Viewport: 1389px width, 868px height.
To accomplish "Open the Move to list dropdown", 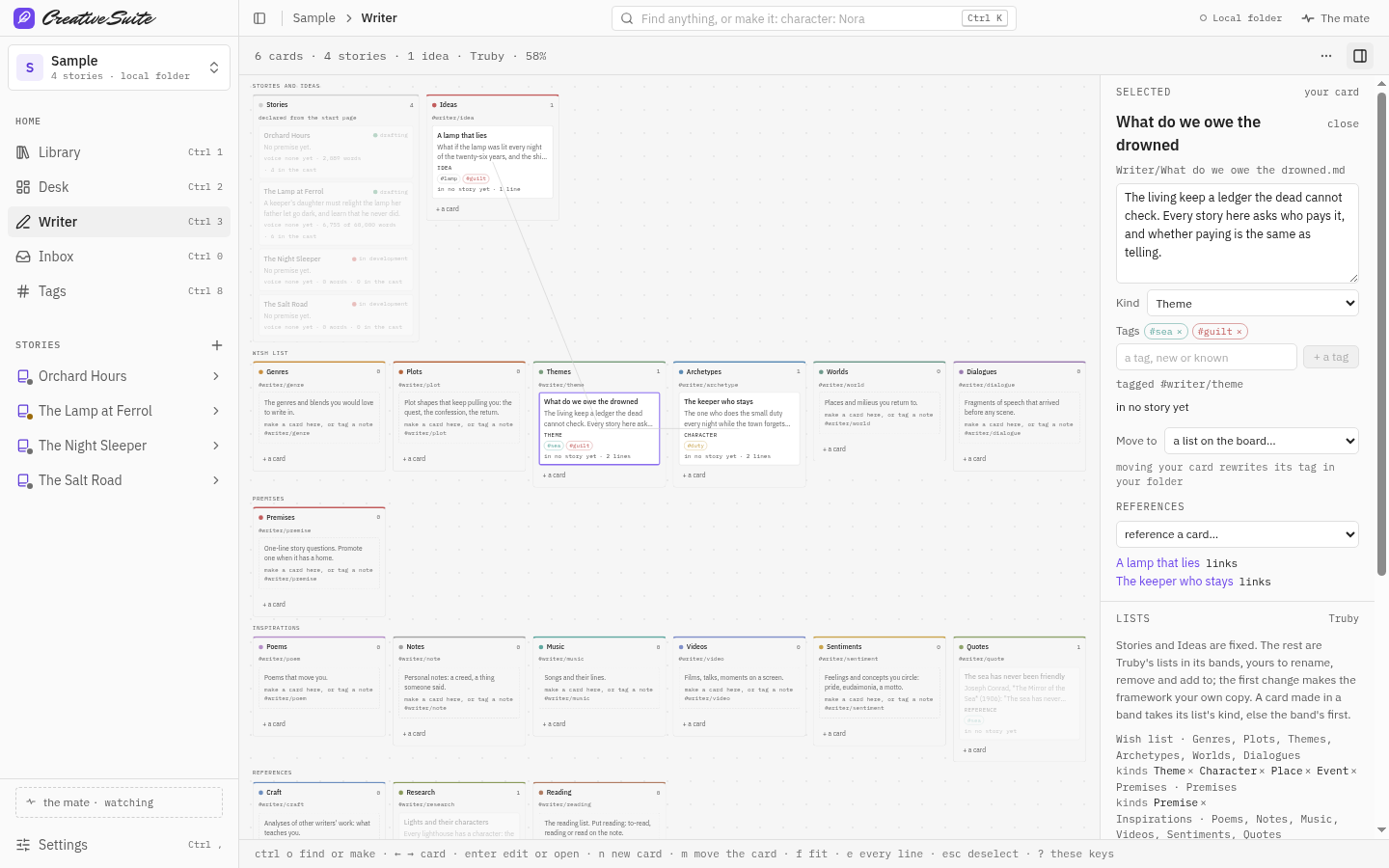I will (x=1262, y=441).
